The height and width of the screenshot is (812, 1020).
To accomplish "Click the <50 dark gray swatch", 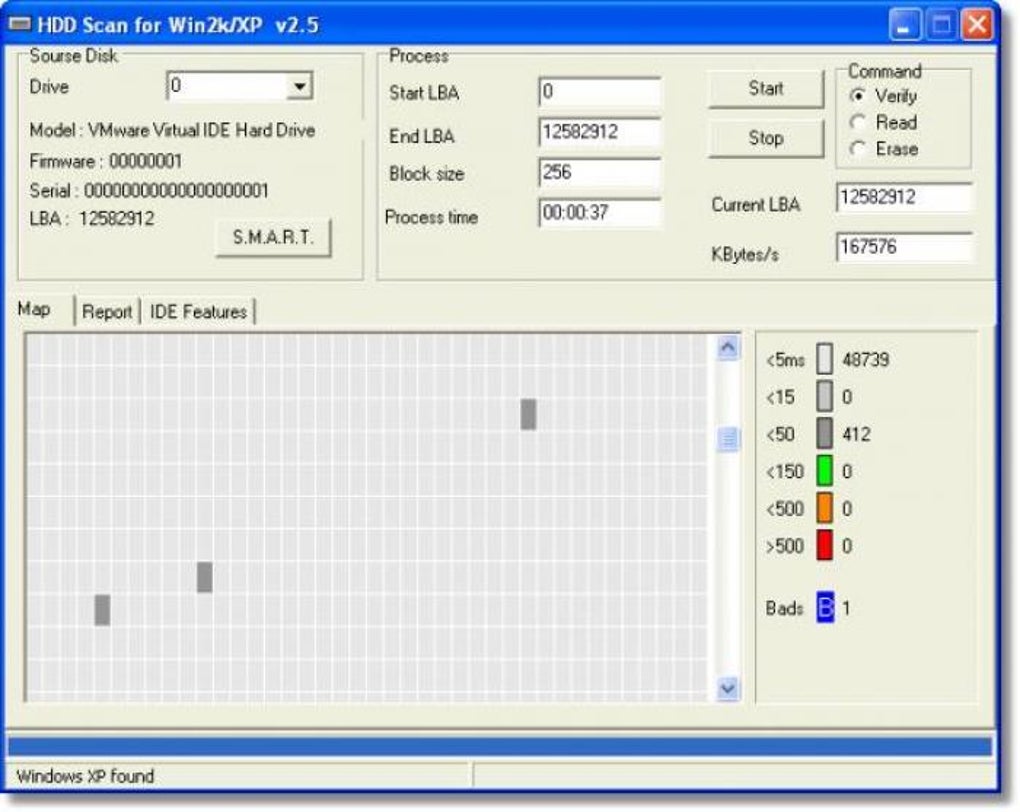I will point(824,434).
